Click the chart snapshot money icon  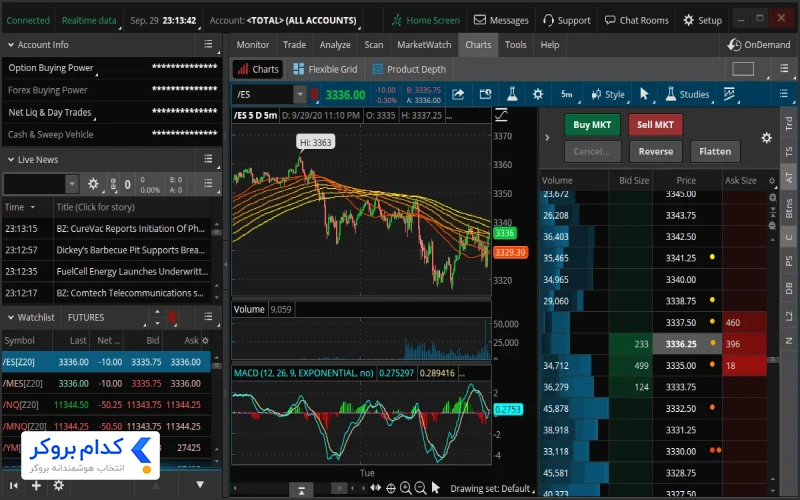click(485, 94)
